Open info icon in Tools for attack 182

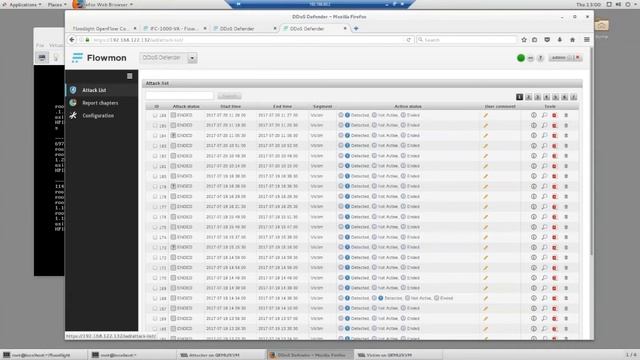click(x=533, y=156)
